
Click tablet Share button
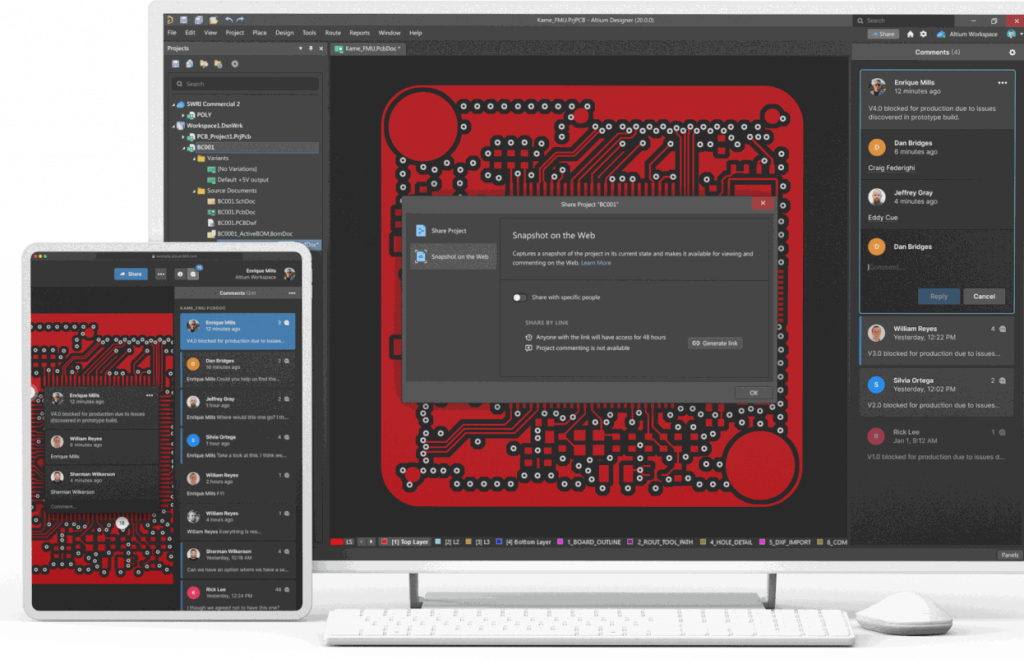(131, 274)
